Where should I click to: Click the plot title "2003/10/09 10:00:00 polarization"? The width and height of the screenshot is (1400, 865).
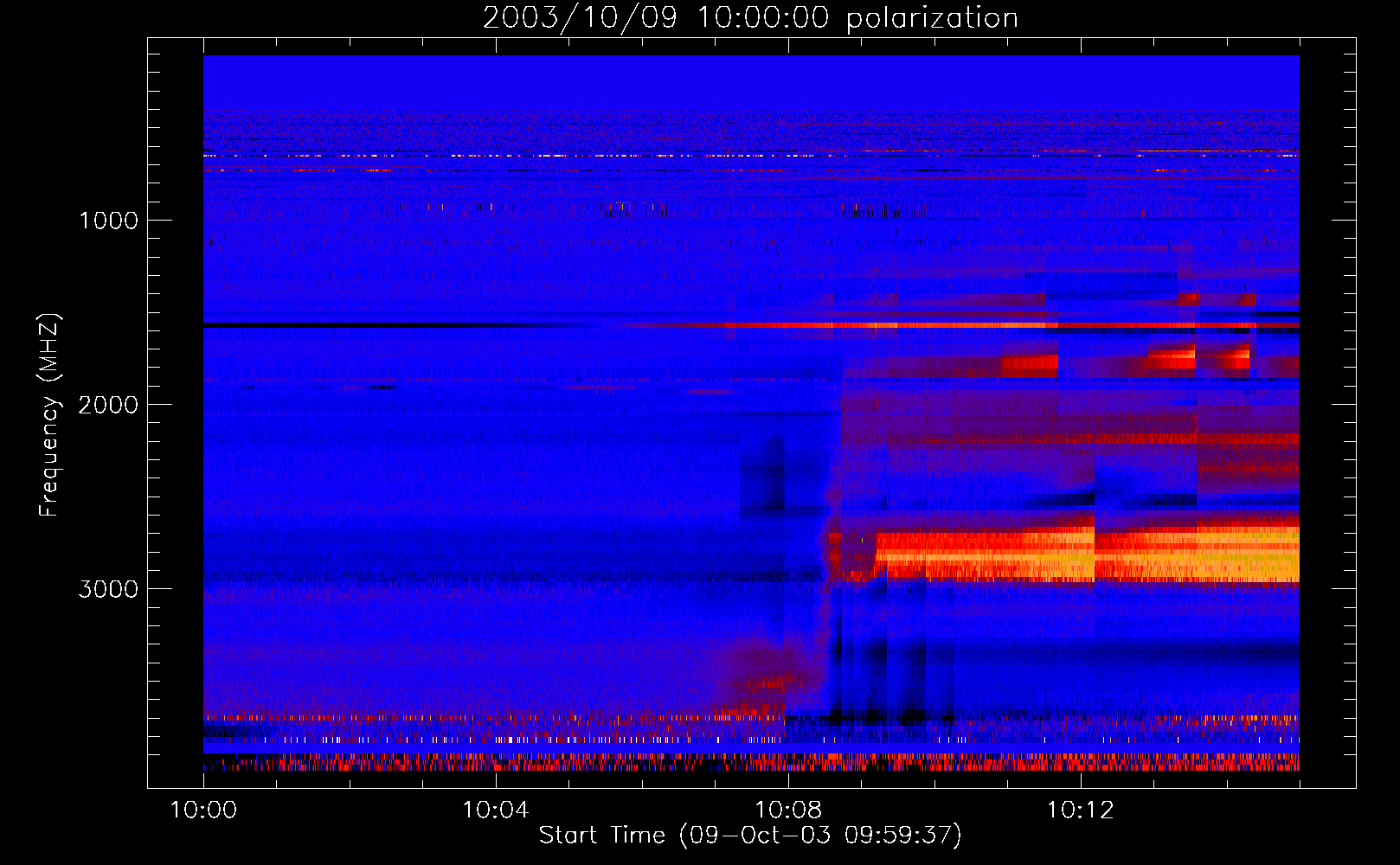[750, 17]
